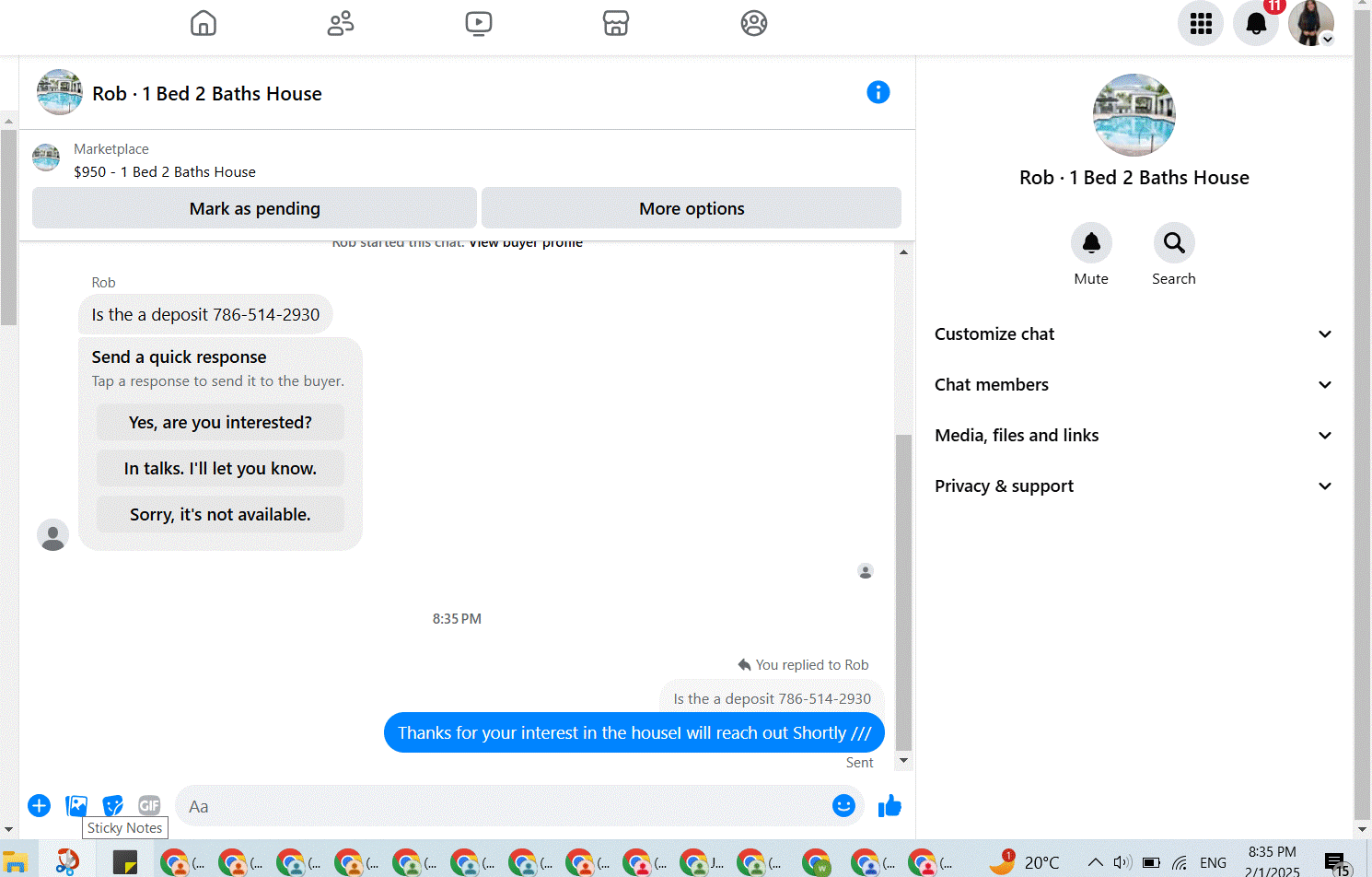Click the ENG language indicator in the tray
Viewport: 1372px width, 877px height.
1213,863
